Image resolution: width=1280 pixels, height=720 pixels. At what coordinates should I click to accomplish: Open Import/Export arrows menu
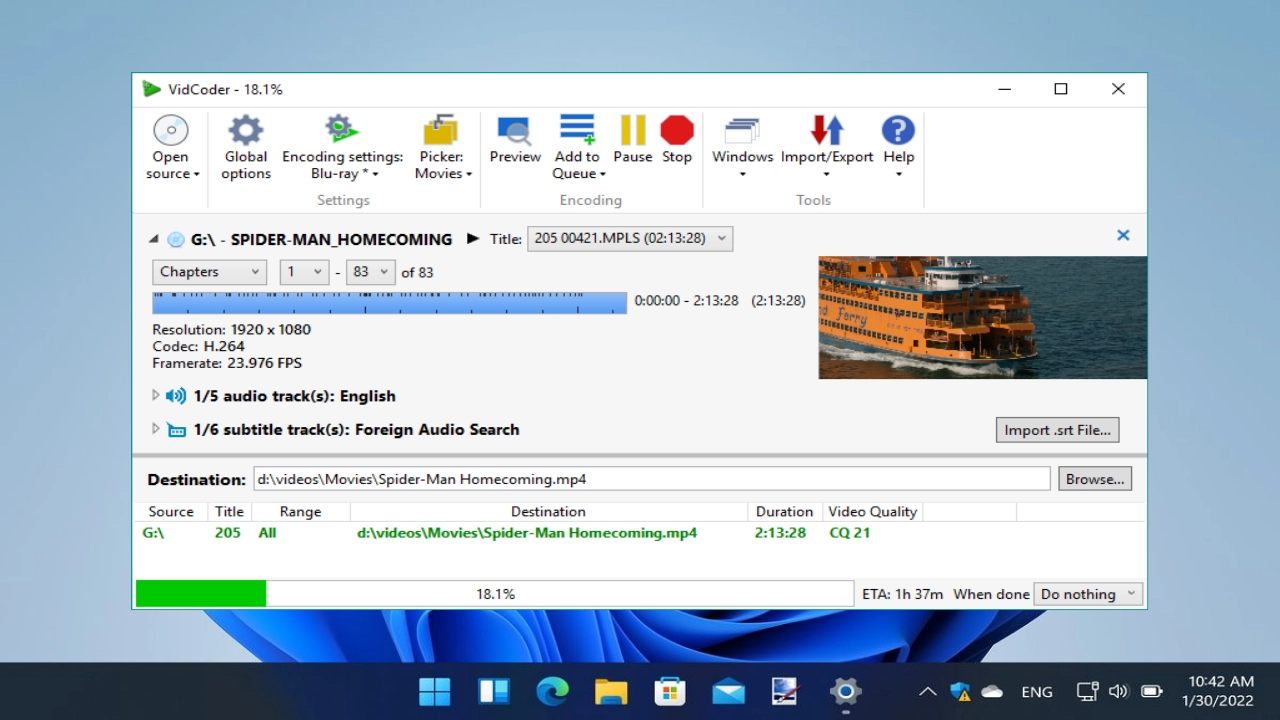pos(827,147)
